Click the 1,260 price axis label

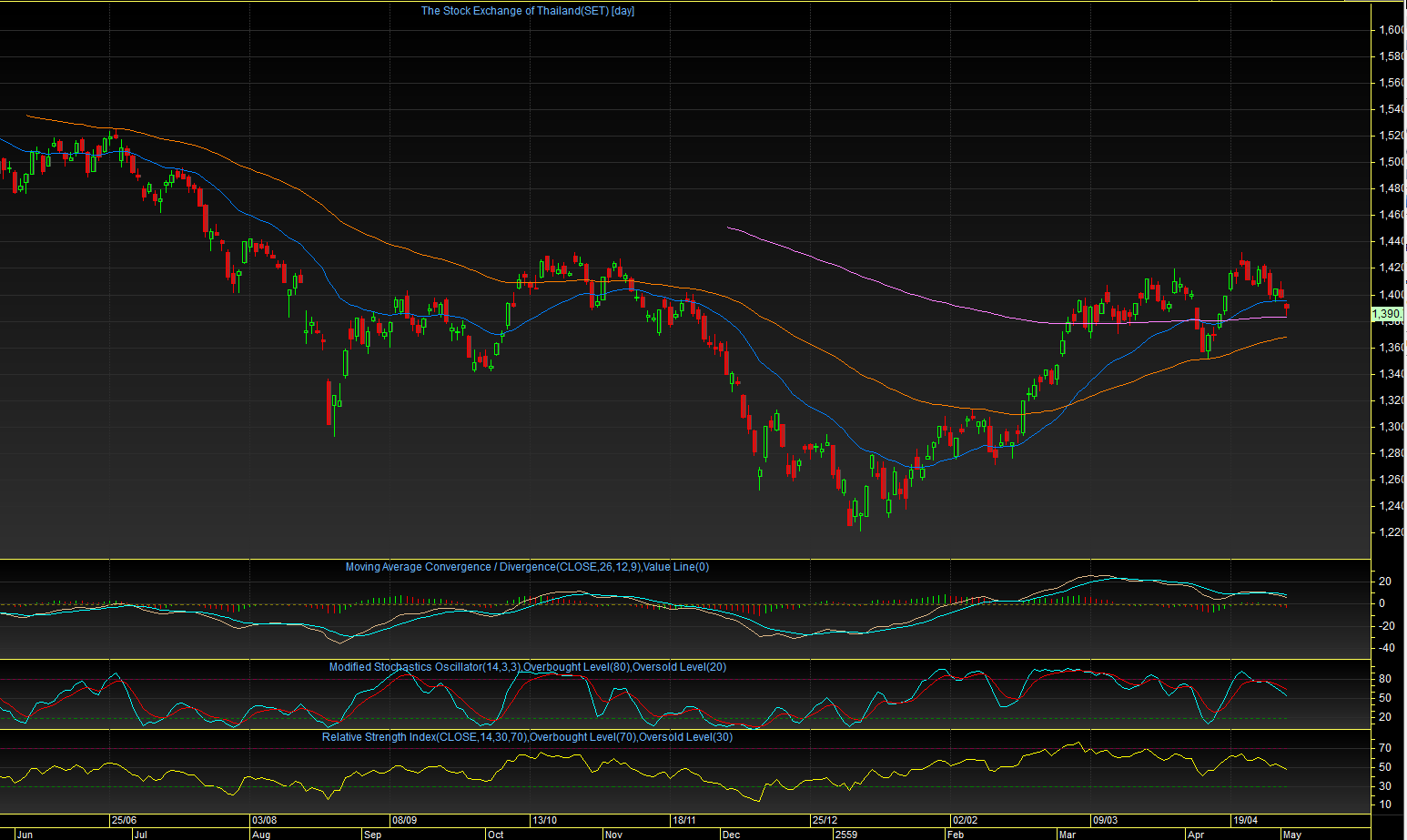point(1392,480)
